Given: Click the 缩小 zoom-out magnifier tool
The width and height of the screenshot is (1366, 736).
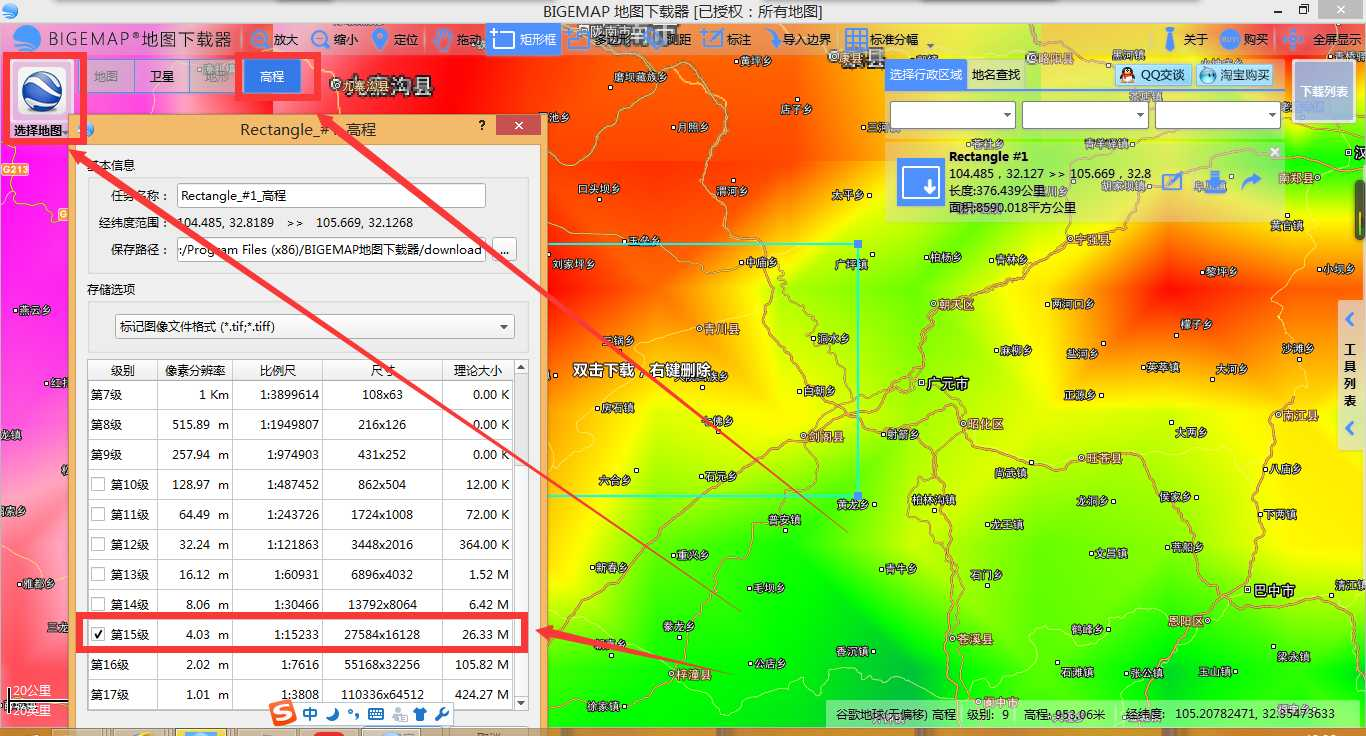Looking at the screenshot, I should click(334, 40).
